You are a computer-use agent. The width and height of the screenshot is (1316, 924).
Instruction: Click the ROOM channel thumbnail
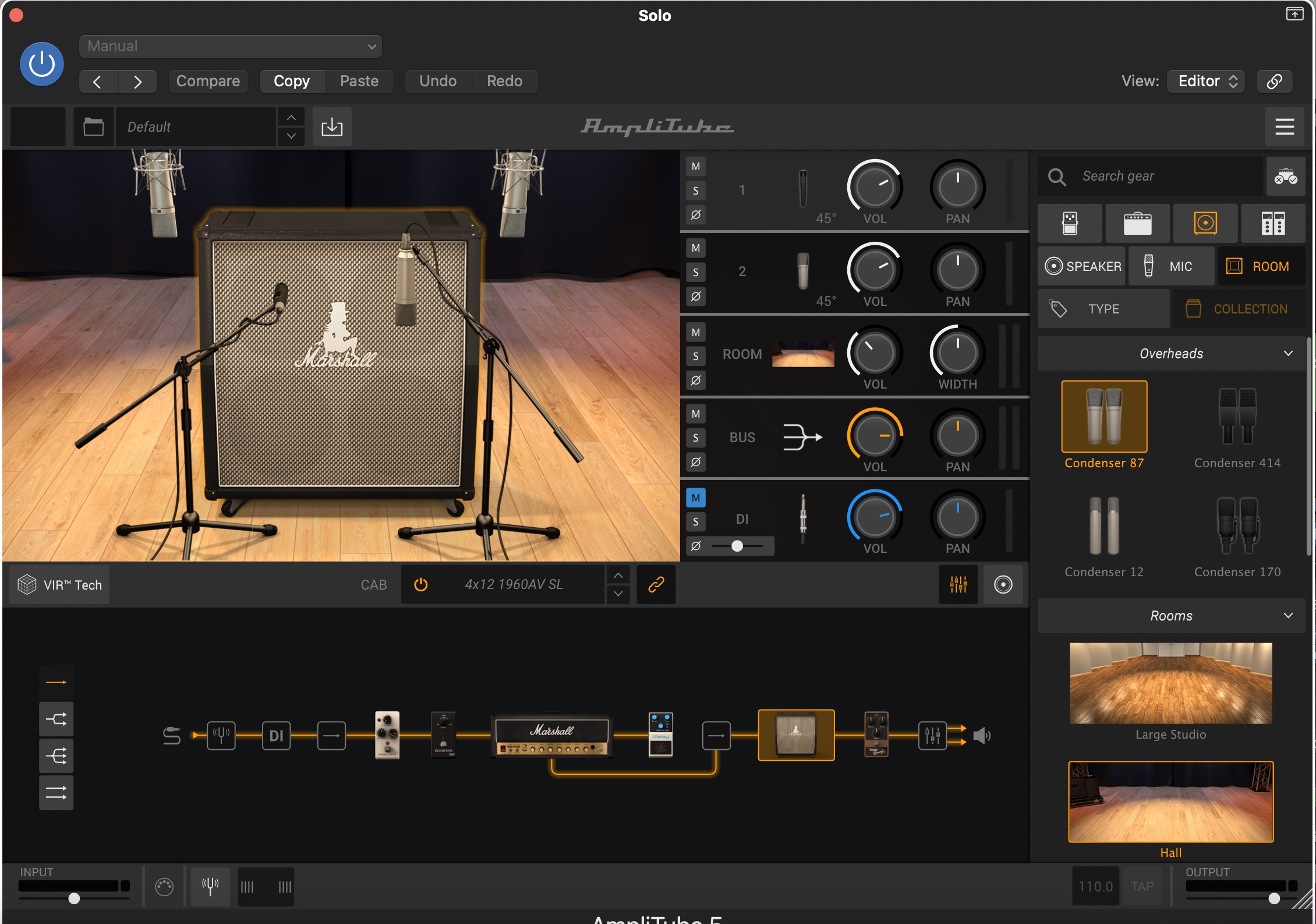point(803,354)
